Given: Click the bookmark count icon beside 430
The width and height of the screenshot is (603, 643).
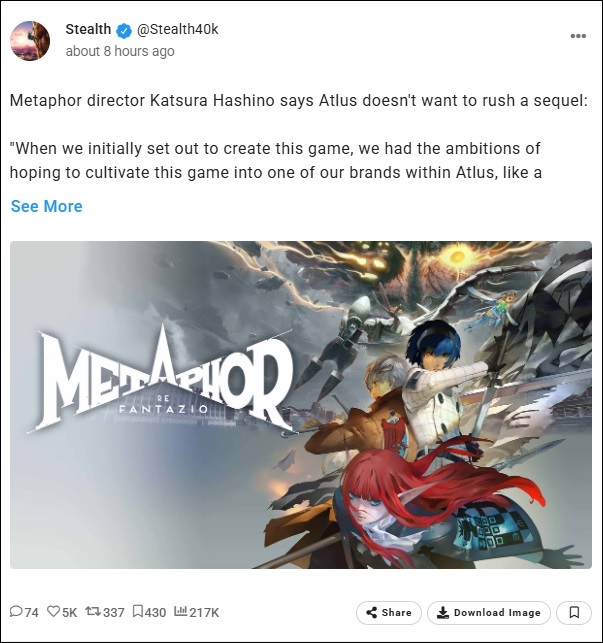Looking at the screenshot, I should 138,611.
